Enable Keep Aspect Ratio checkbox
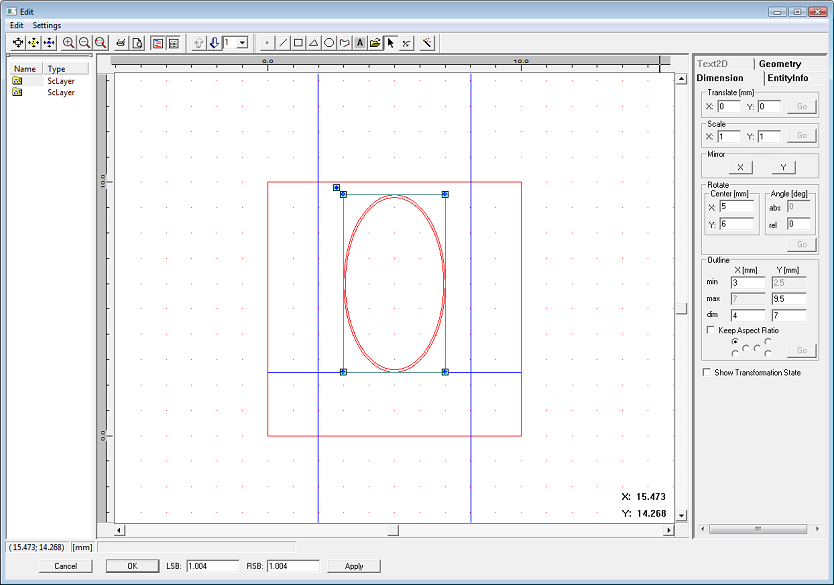 [x=711, y=330]
